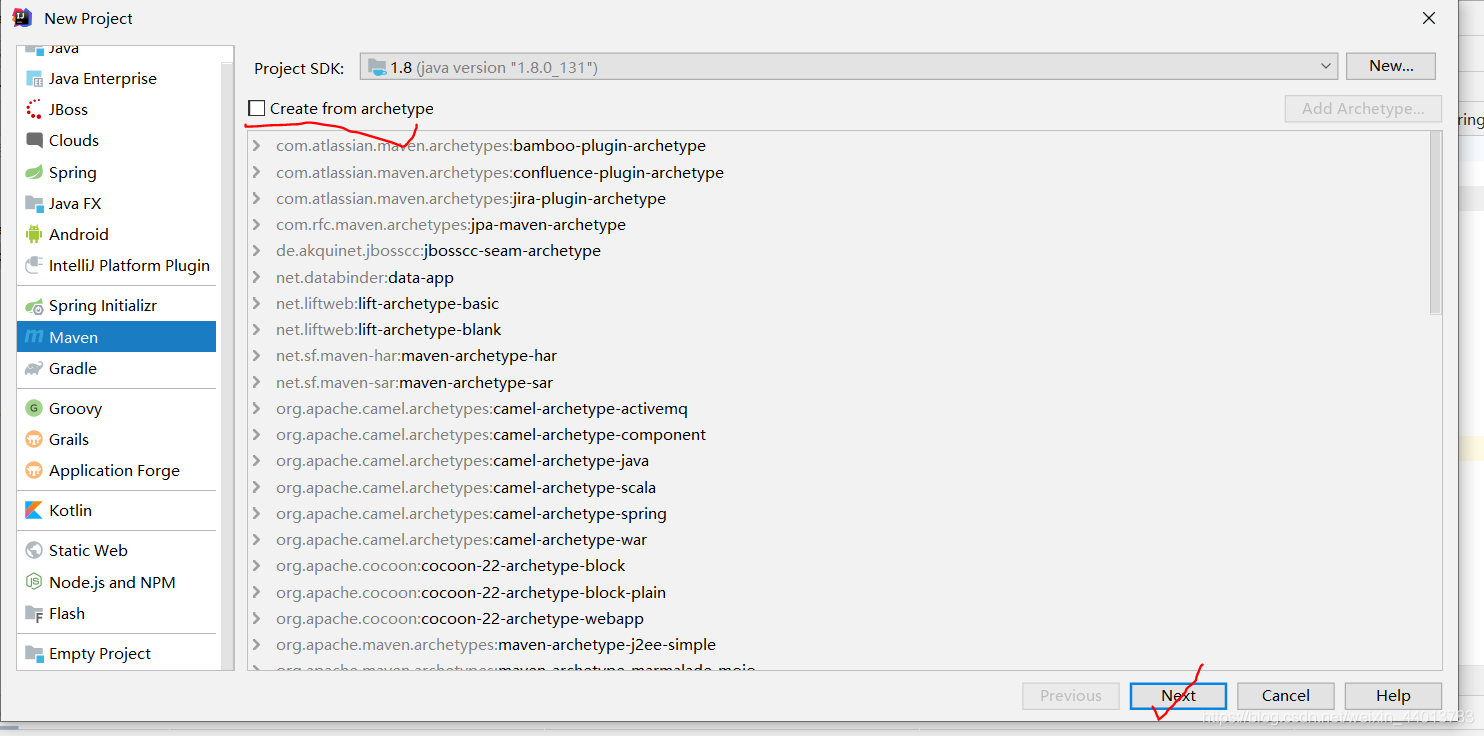Click the Clouds project type icon
1484x736 pixels.
click(x=34, y=141)
